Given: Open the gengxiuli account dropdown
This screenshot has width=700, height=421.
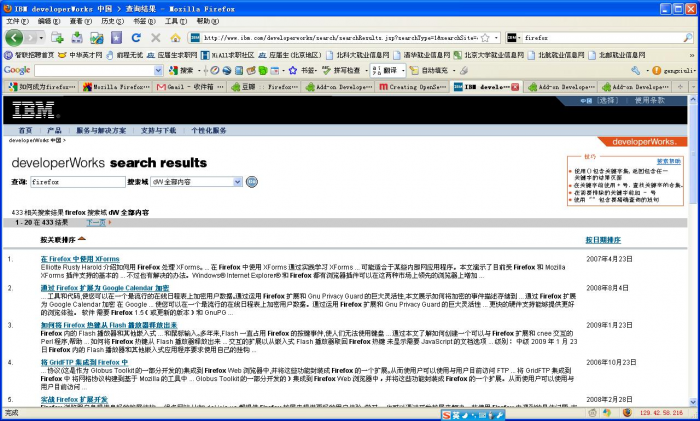Looking at the screenshot, I should [x=694, y=71].
